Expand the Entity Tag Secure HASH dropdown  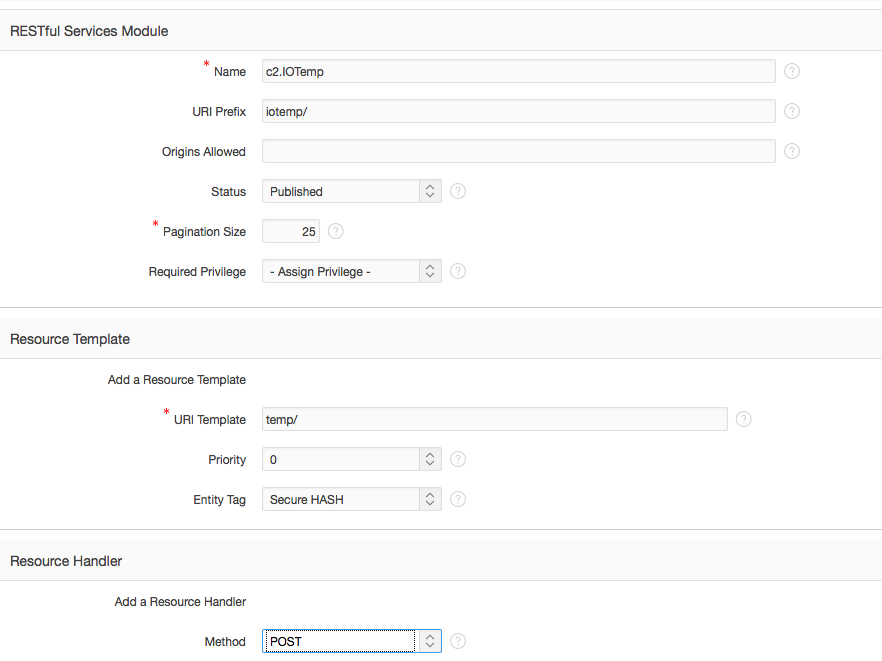(352, 499)
